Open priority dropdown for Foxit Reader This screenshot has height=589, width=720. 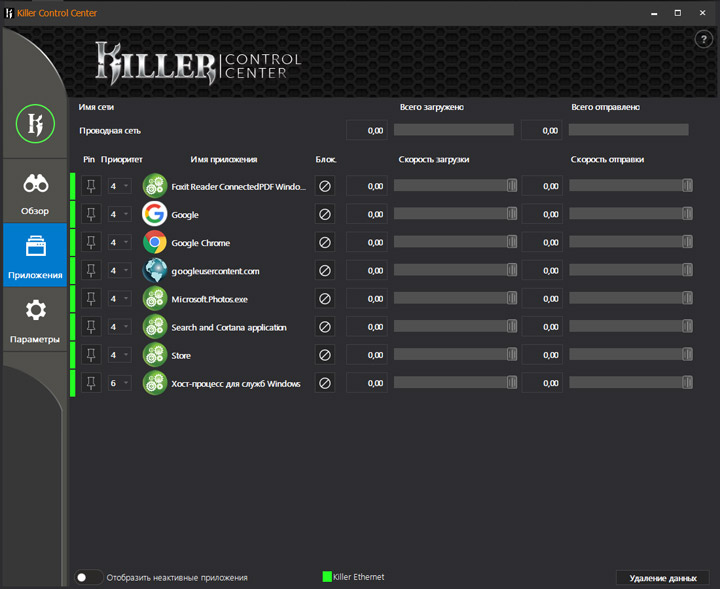coord(119,186)
